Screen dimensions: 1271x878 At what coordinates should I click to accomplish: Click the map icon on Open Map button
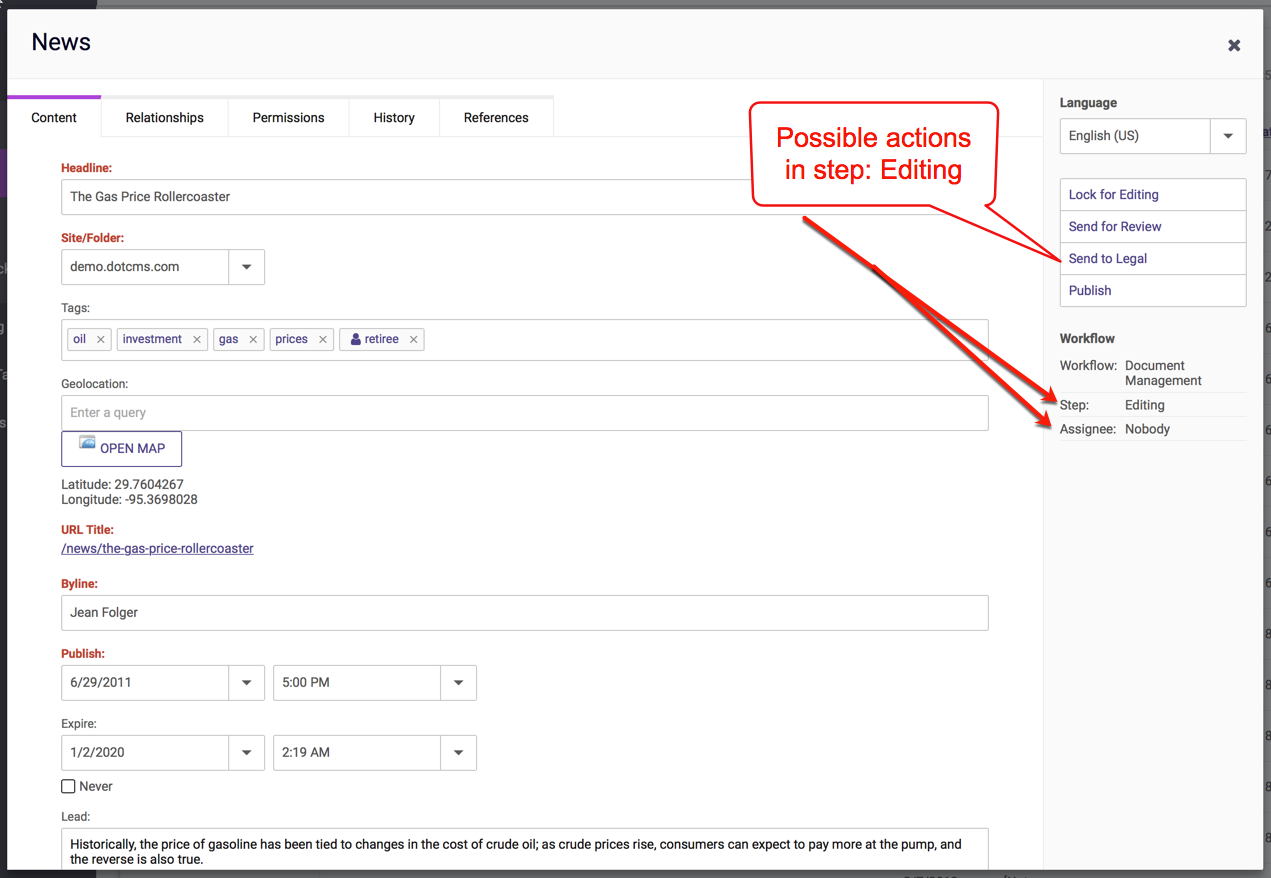87,443
